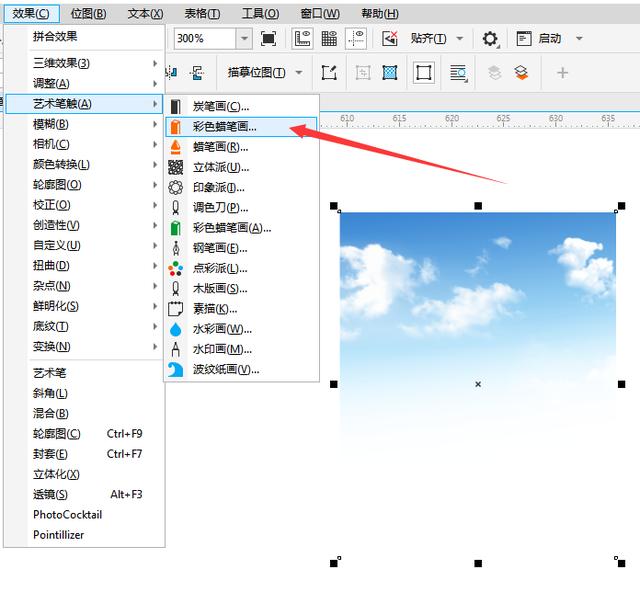Click the 钢笔画 pen nib icon
This screenshot has height=615, width=640.
(176, 248)
